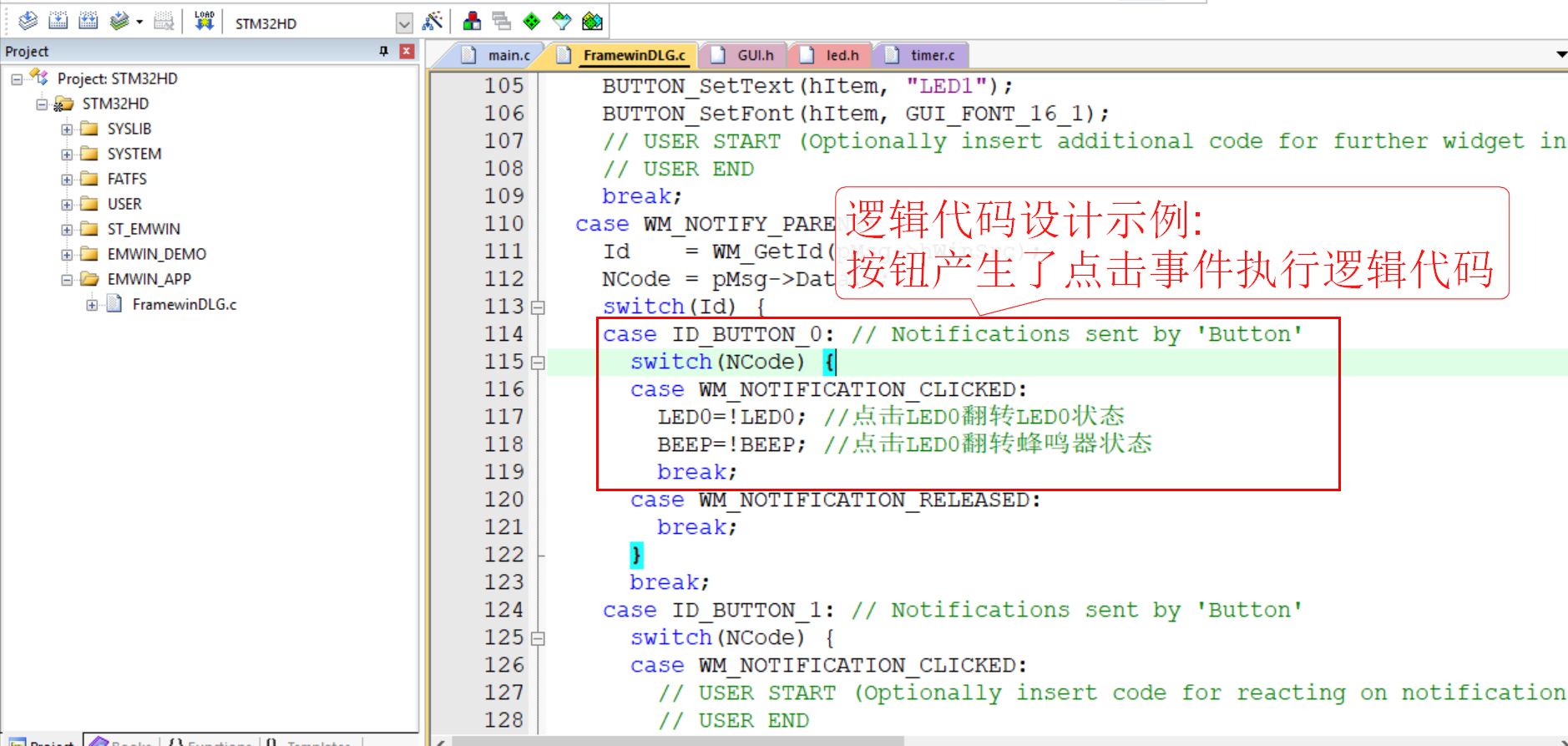Collapse code fold marker at line 125
The height and width of the screenshot is (746, 1568).
[x=539, y=638]
